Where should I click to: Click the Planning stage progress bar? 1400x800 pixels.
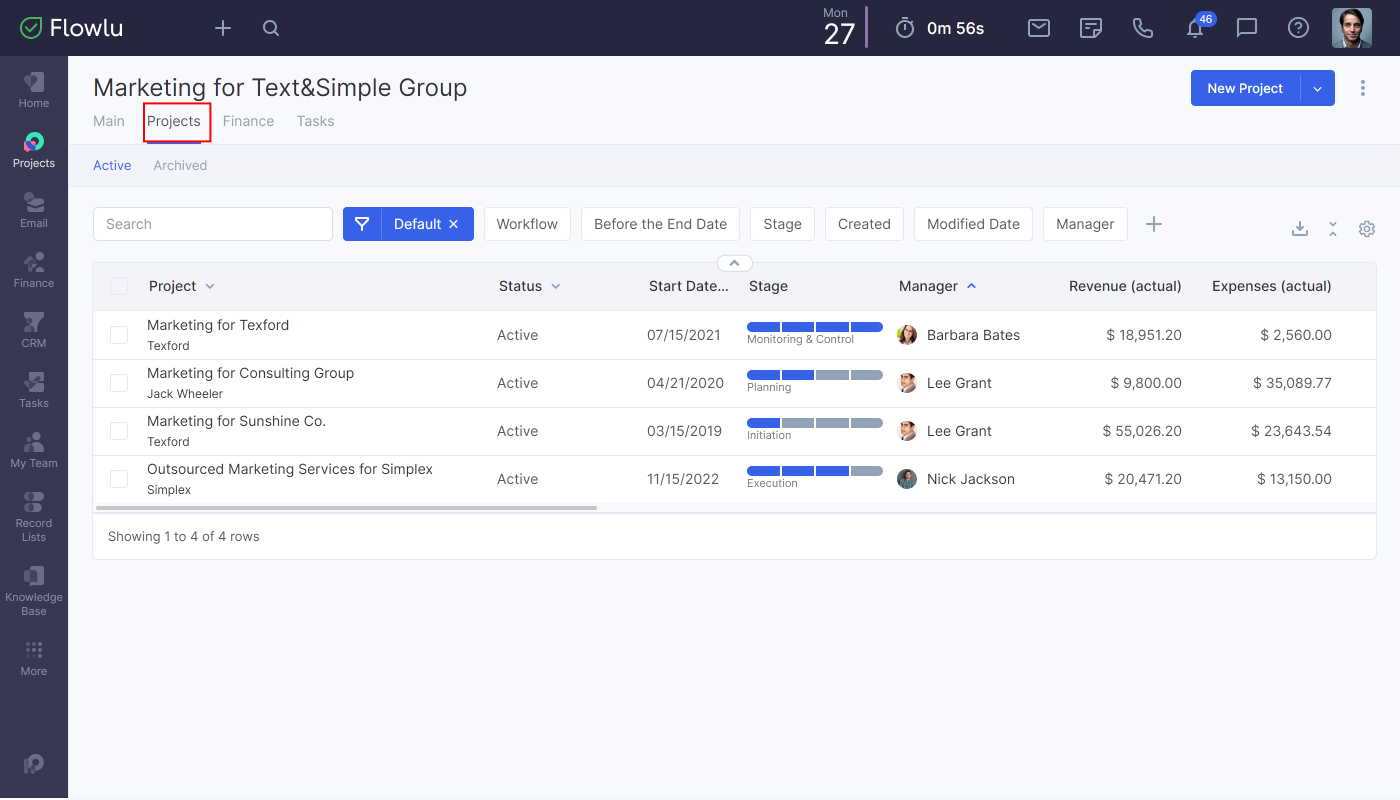(x=815, y=375)
